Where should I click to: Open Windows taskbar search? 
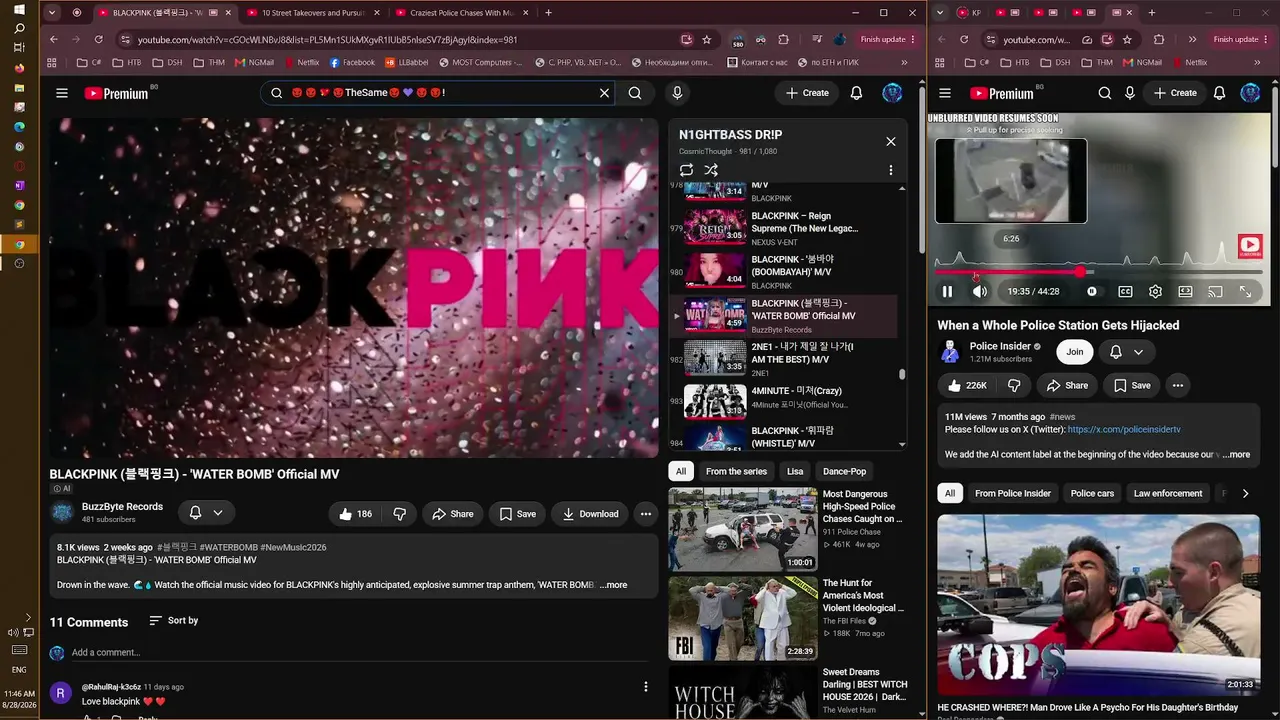tap(19, 29)
